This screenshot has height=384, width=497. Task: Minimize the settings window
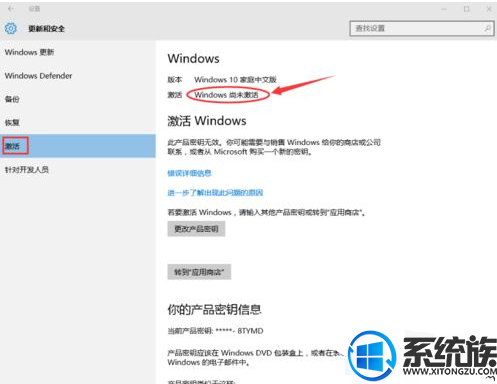pyautogui.click(x=444, y=9)
